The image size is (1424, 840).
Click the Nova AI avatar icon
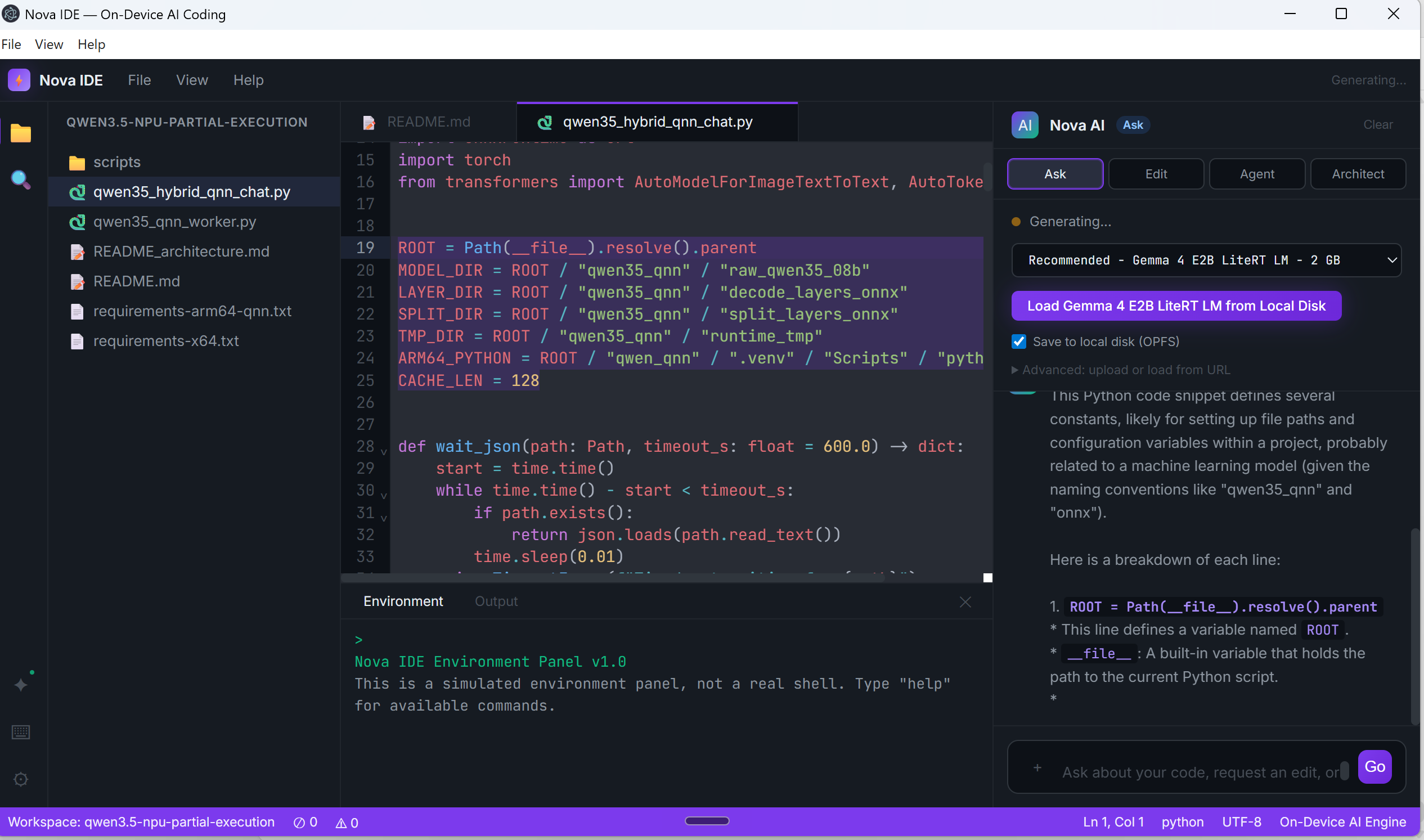(x=1025, y=125)
